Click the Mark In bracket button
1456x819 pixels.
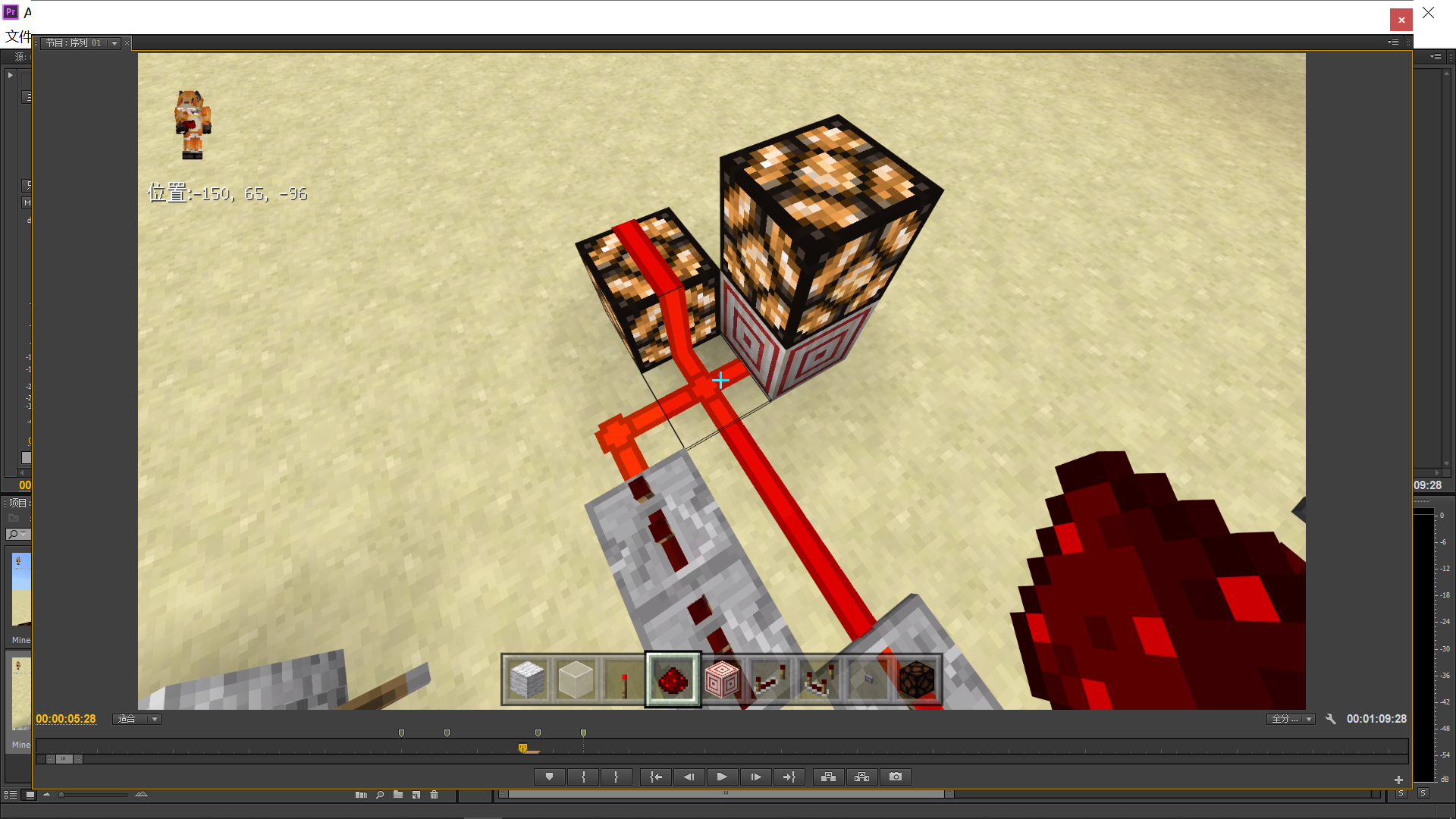tap(583, 777)
